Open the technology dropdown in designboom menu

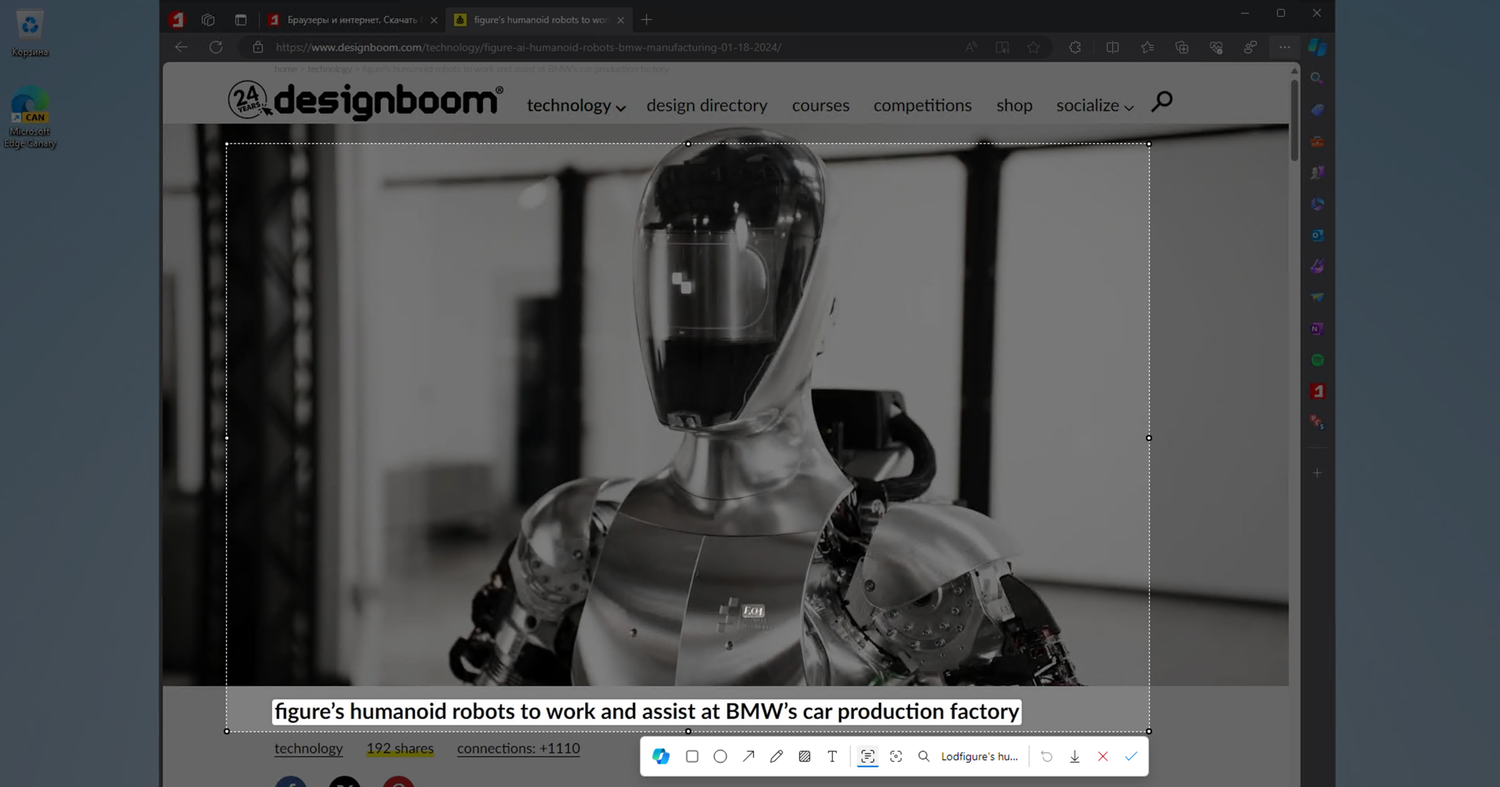pyautogui.click(x=576, y=105)
